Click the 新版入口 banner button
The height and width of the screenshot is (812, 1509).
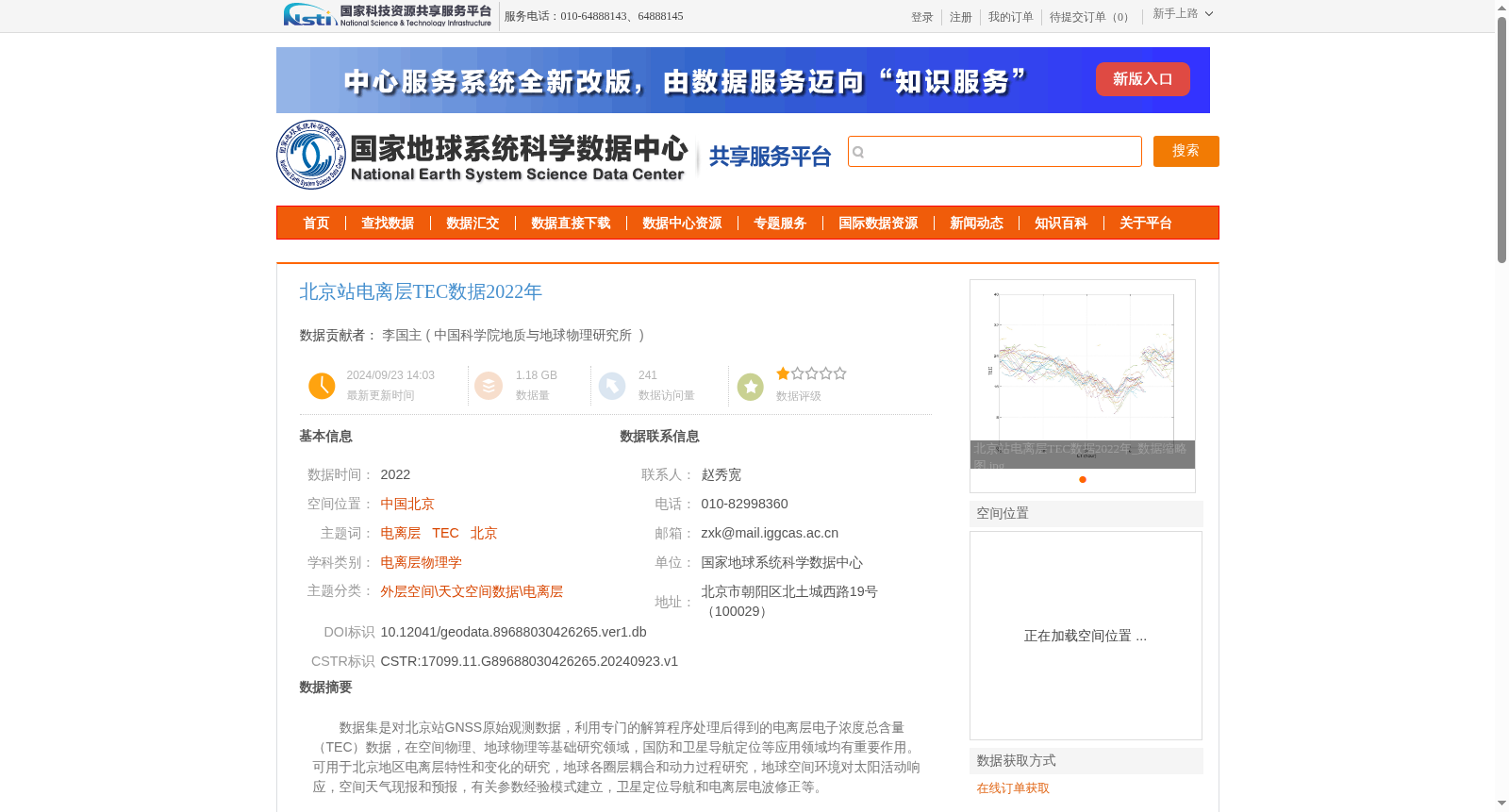click(x=1143, y=79)
